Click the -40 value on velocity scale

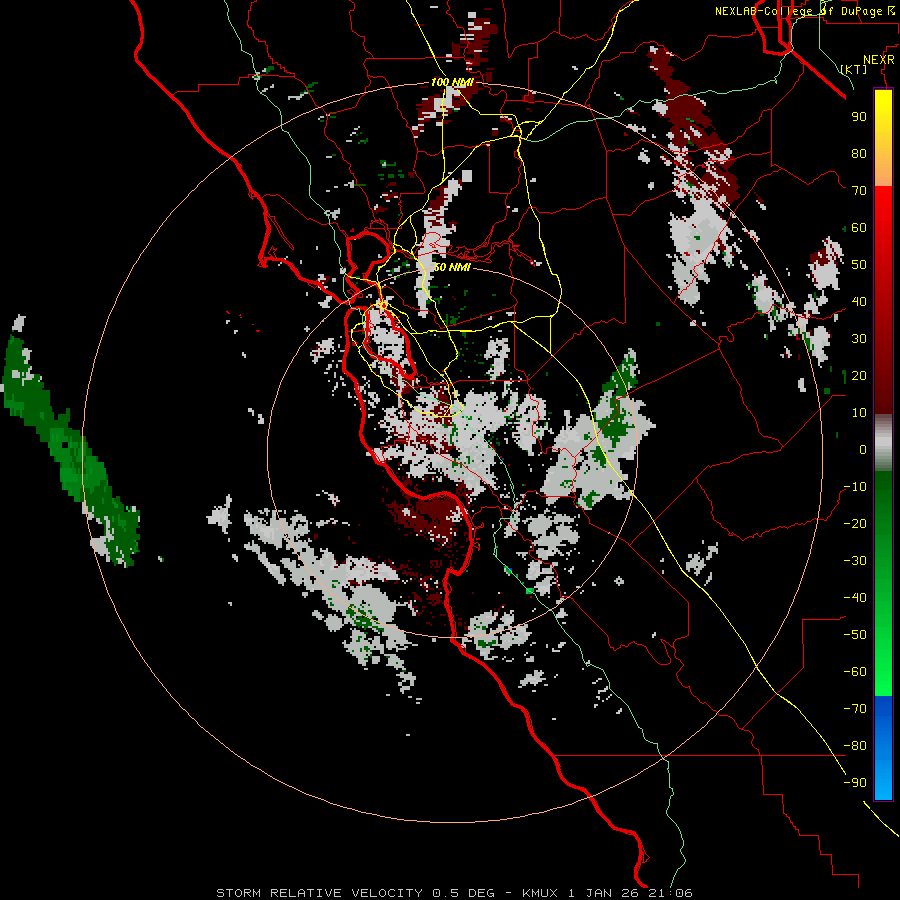[x=855, y=598]
